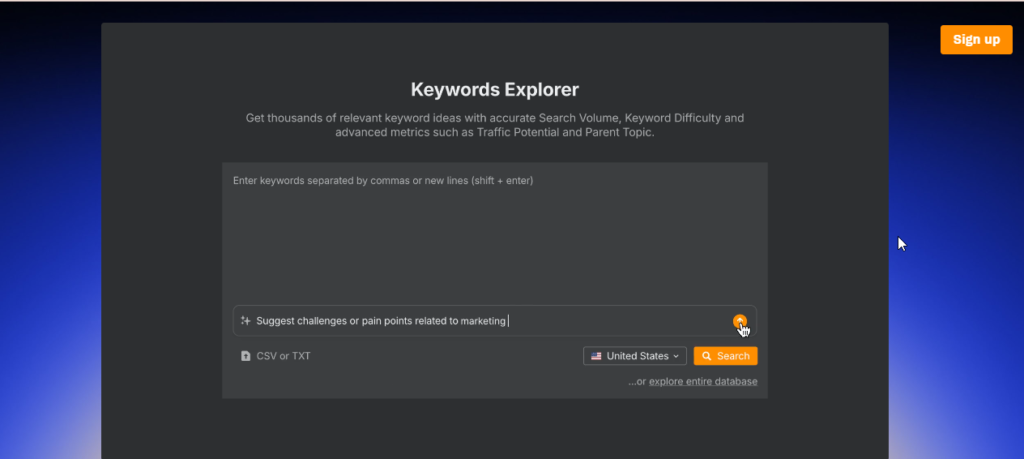Click the Sign up button

click(976, 40)
